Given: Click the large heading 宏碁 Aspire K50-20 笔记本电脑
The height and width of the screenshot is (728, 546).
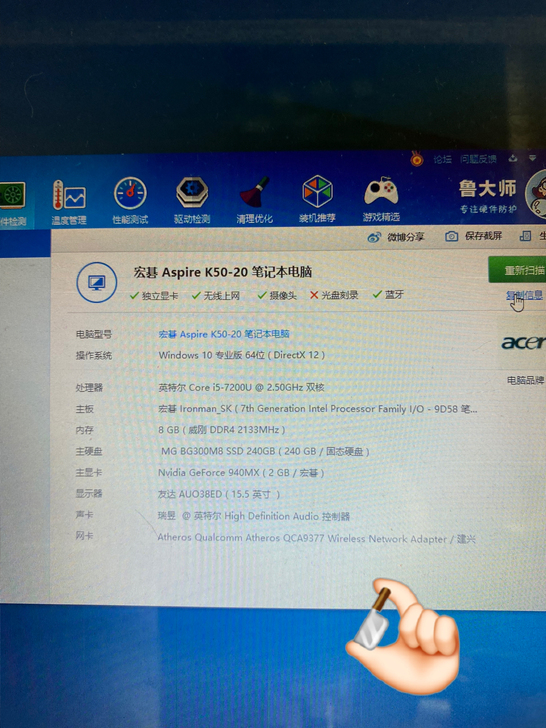Looking at the screenshot, I should pos(222,272).
